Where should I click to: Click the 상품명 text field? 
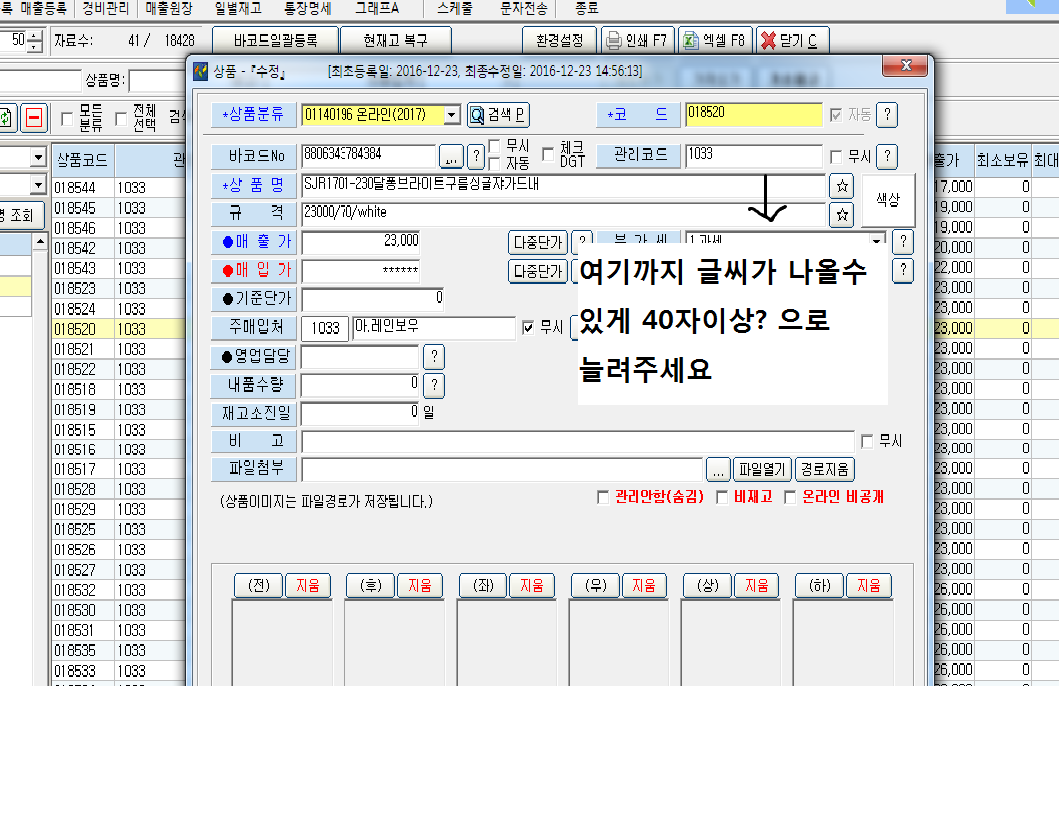[x=564, y=186]
